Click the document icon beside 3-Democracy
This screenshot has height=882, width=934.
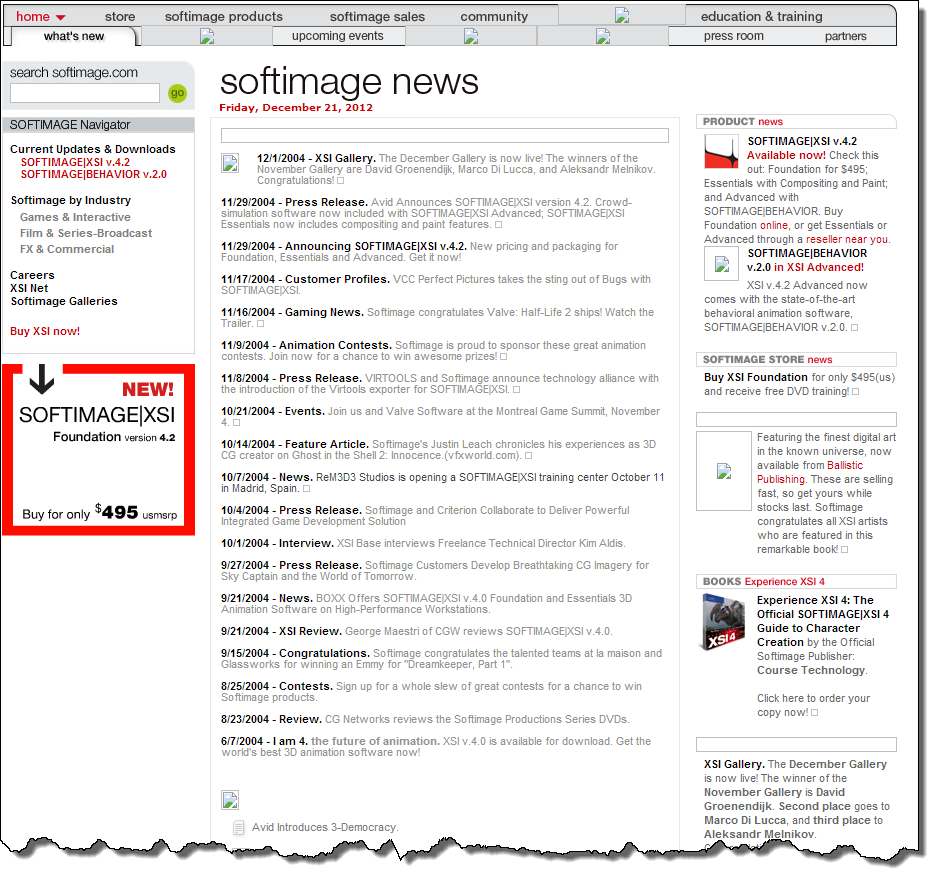point(238,827)
